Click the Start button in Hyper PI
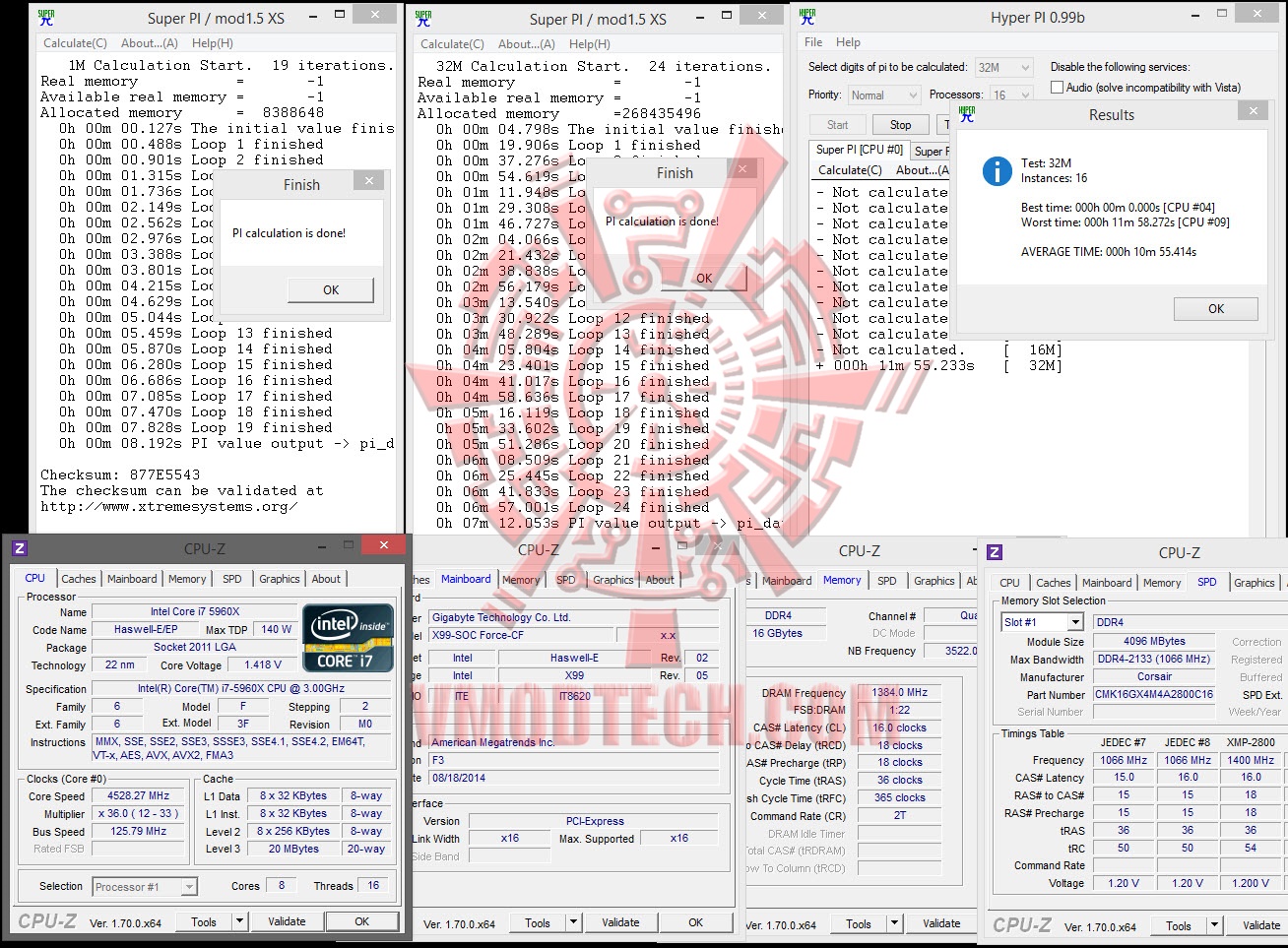Screen dimensions: 1288x948 coord(838,125)
